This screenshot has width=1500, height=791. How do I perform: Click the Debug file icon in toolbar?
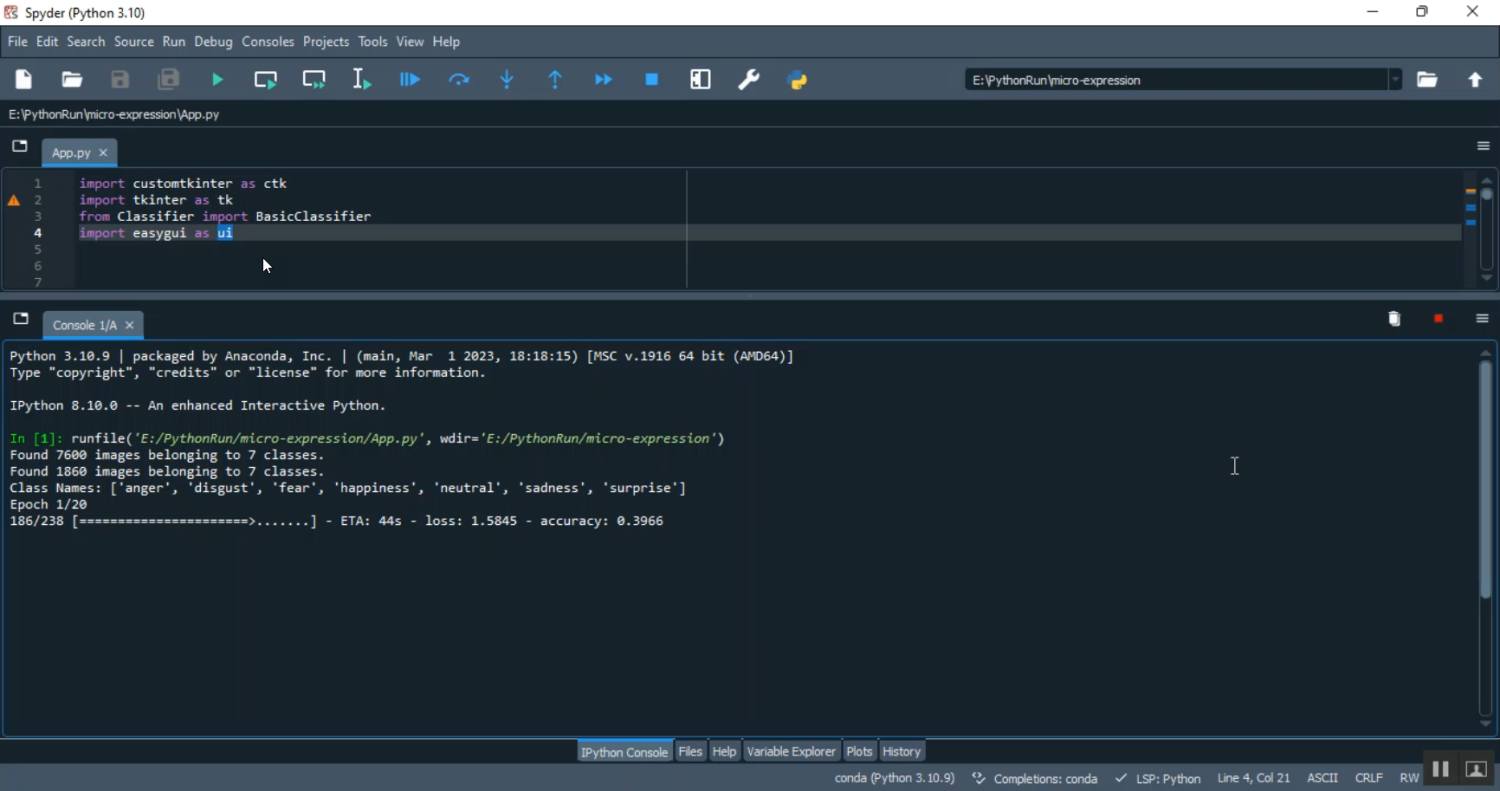pyautogui.click(x=410, y=80)
